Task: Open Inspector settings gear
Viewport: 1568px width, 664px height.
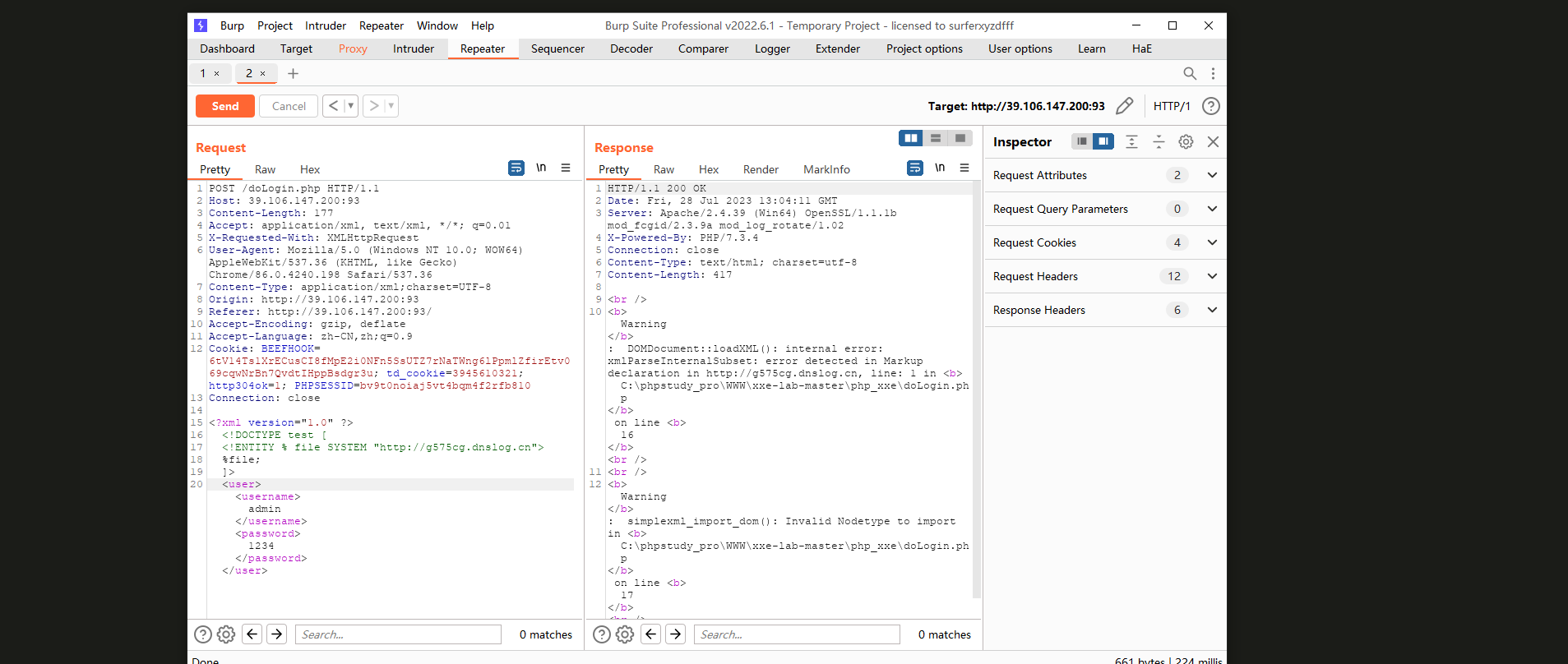Action: 1186,141
